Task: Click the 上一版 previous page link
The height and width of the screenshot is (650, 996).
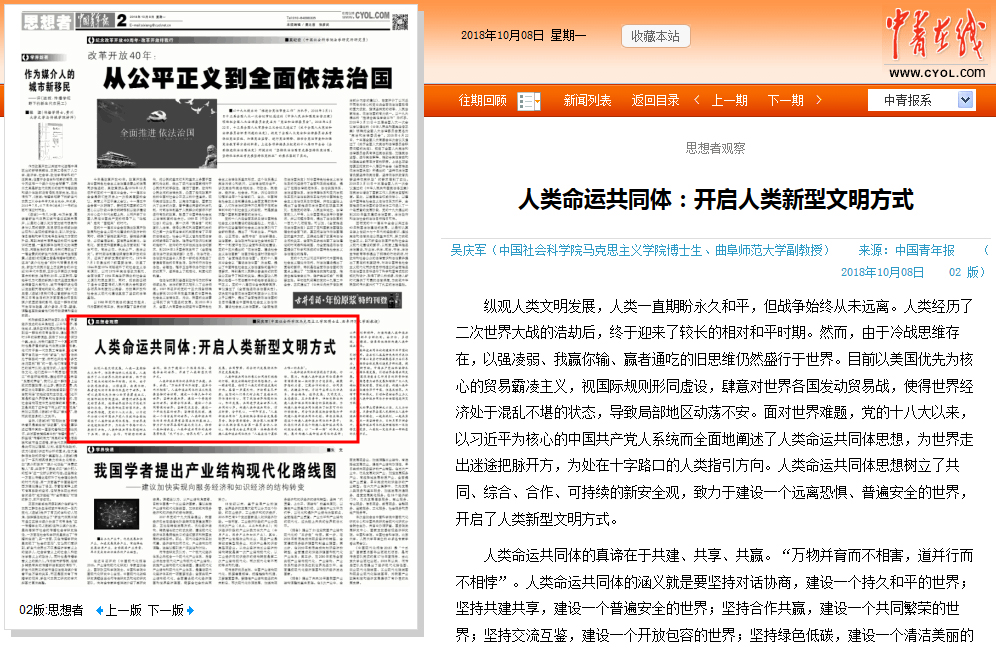Action: tap(124, 610)
